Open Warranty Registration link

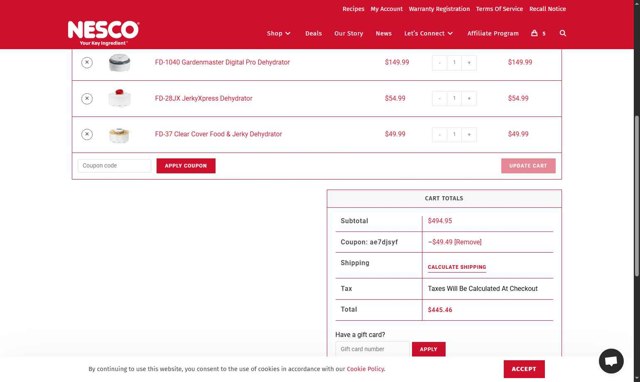[x=439, y=9]
